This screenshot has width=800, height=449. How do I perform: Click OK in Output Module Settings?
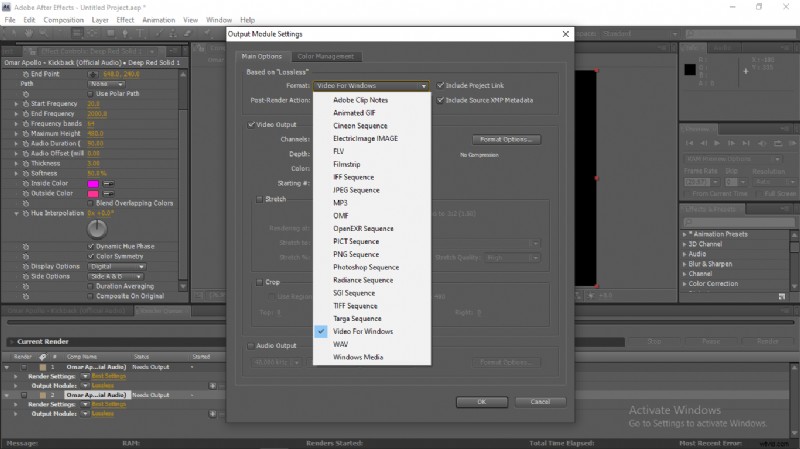coord(481,401)
